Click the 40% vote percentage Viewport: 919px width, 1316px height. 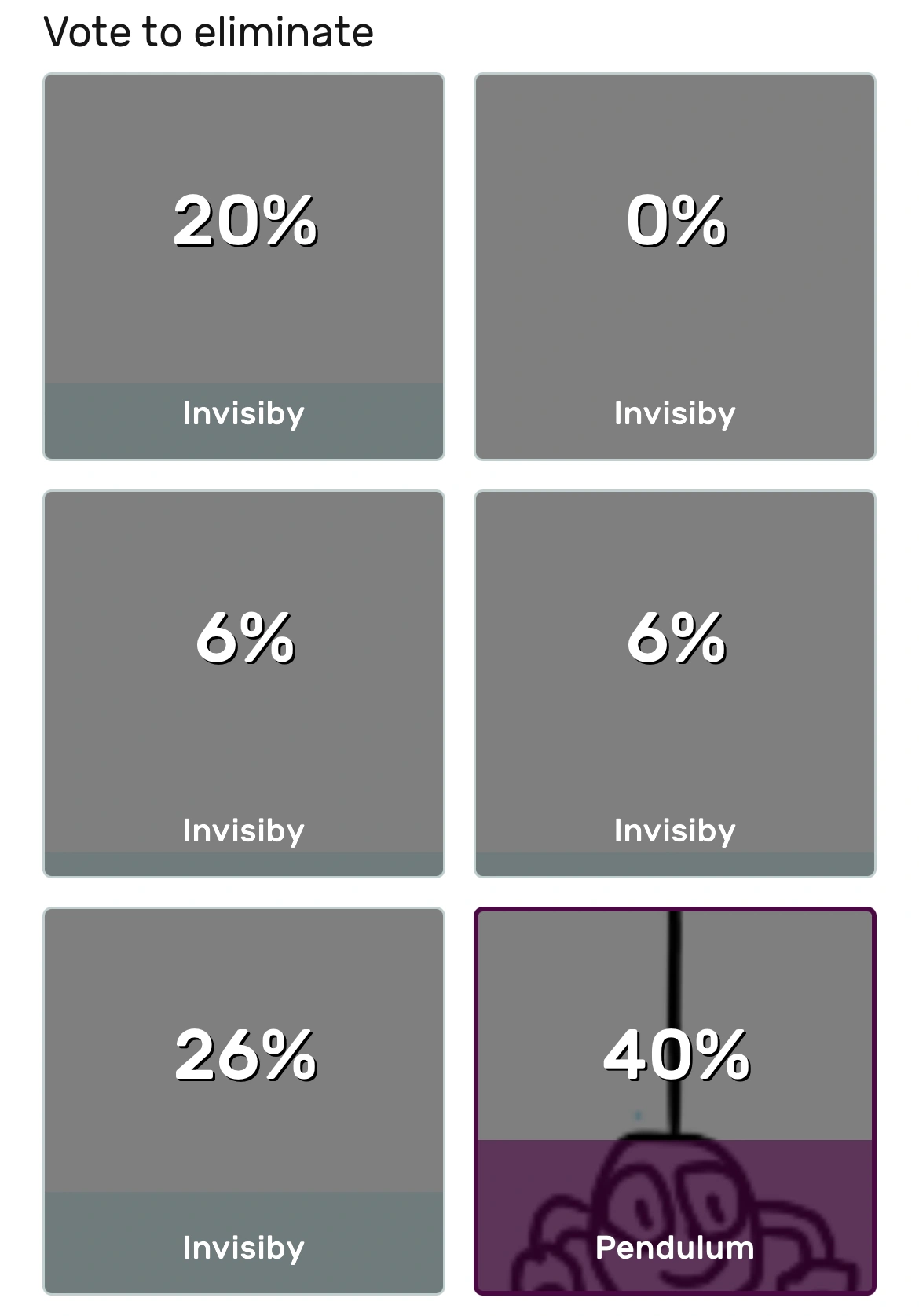676,1054
